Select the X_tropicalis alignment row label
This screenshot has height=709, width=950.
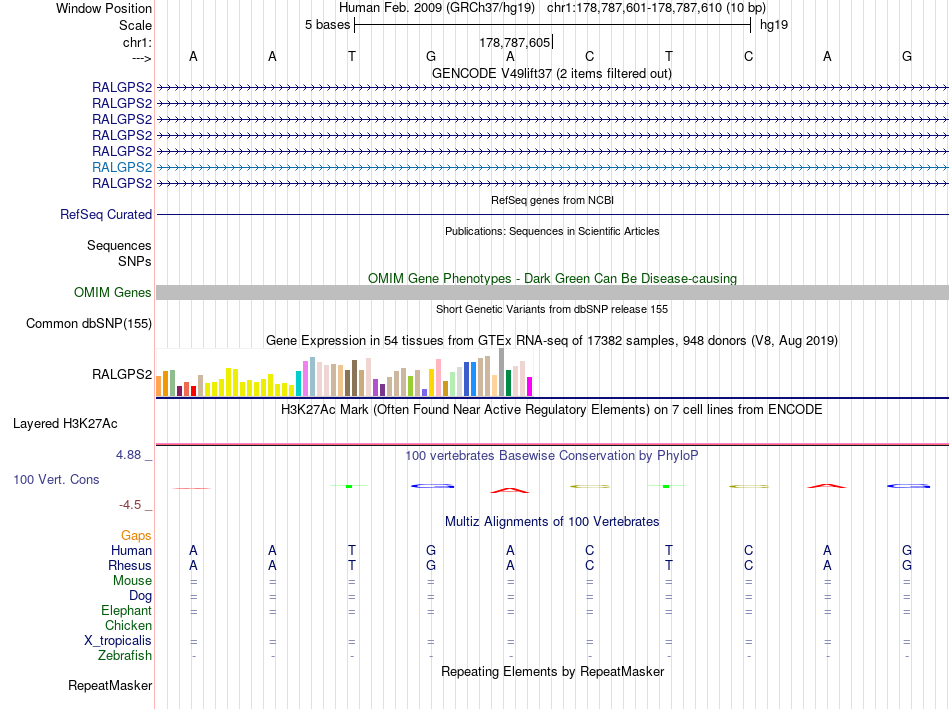pyautogui.click(x=118, y=641)
